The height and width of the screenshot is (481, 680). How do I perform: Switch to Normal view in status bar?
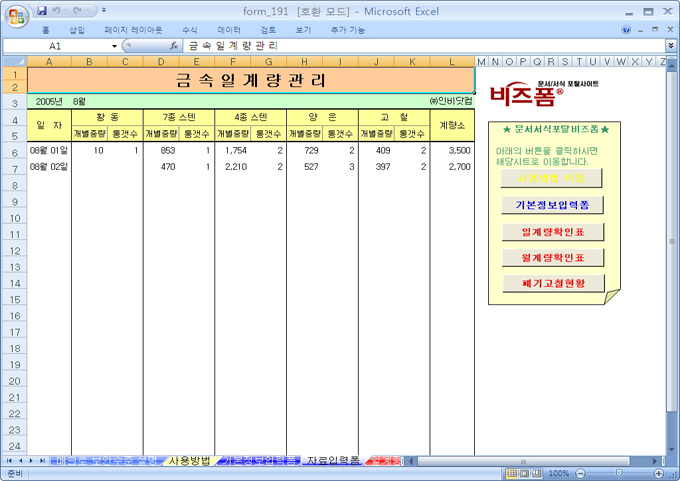(x=513, y=473)
